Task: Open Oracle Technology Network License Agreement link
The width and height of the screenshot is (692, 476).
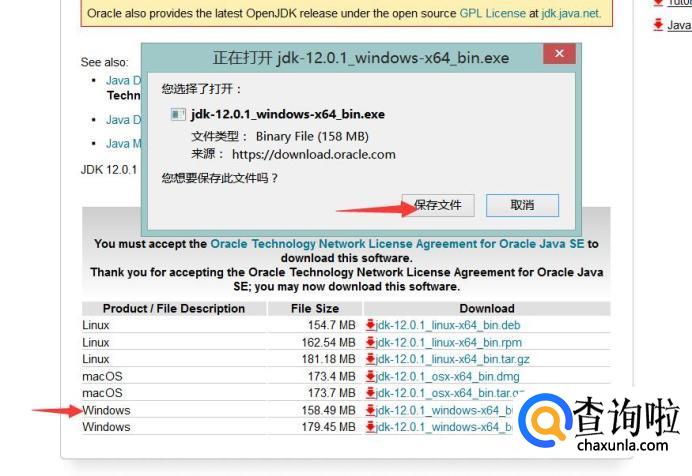Action: click(x=397, y=244)
